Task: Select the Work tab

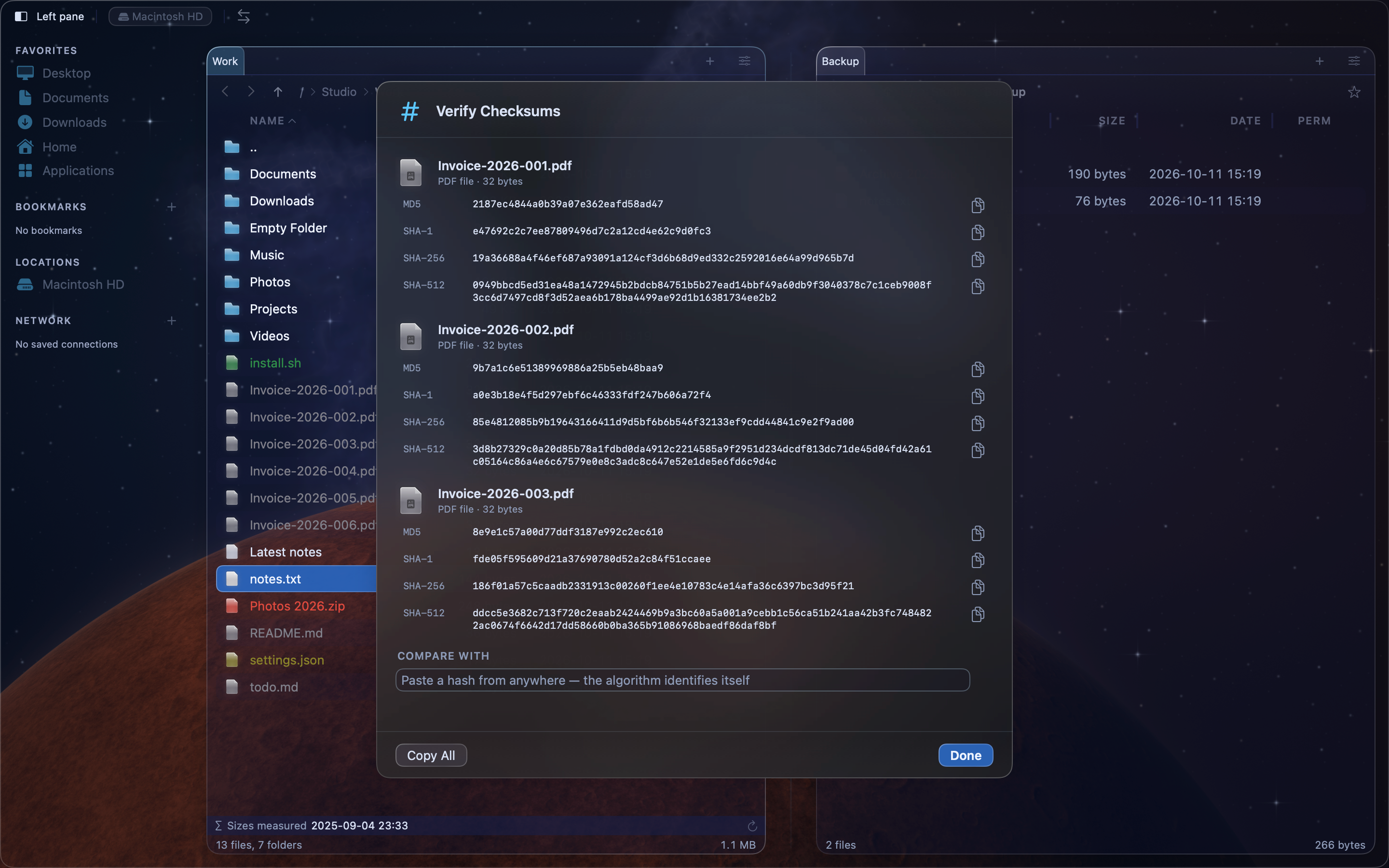Action: coord(226,61)
